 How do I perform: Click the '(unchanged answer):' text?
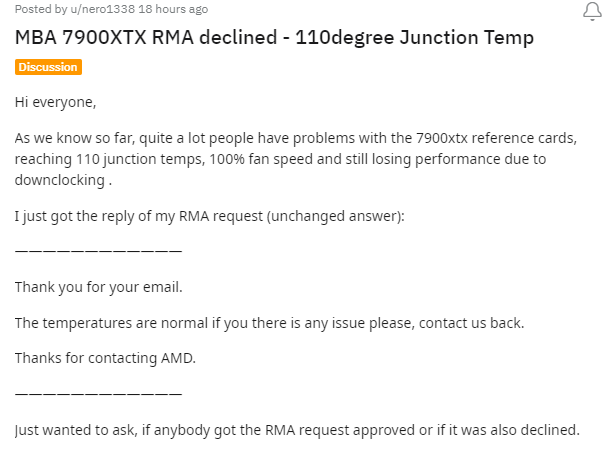tap(336, 216)
